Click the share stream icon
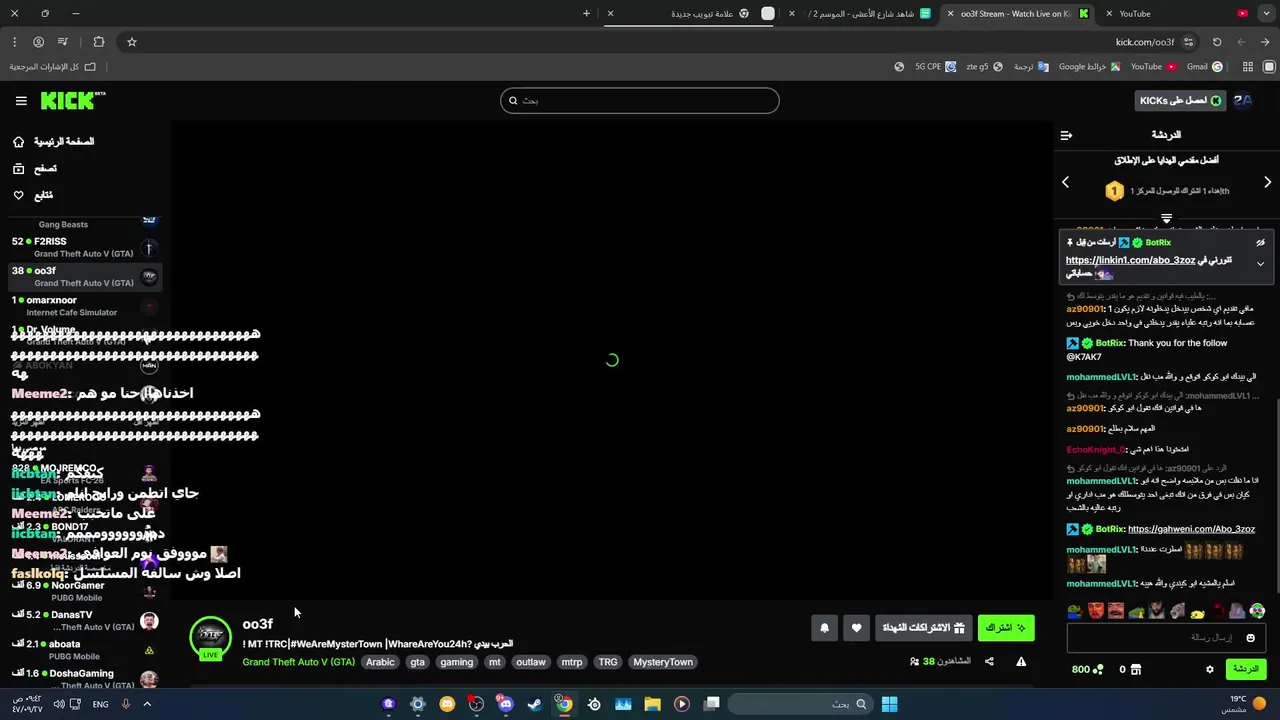This screenshot has height=720, width=1280. point(989,661)
